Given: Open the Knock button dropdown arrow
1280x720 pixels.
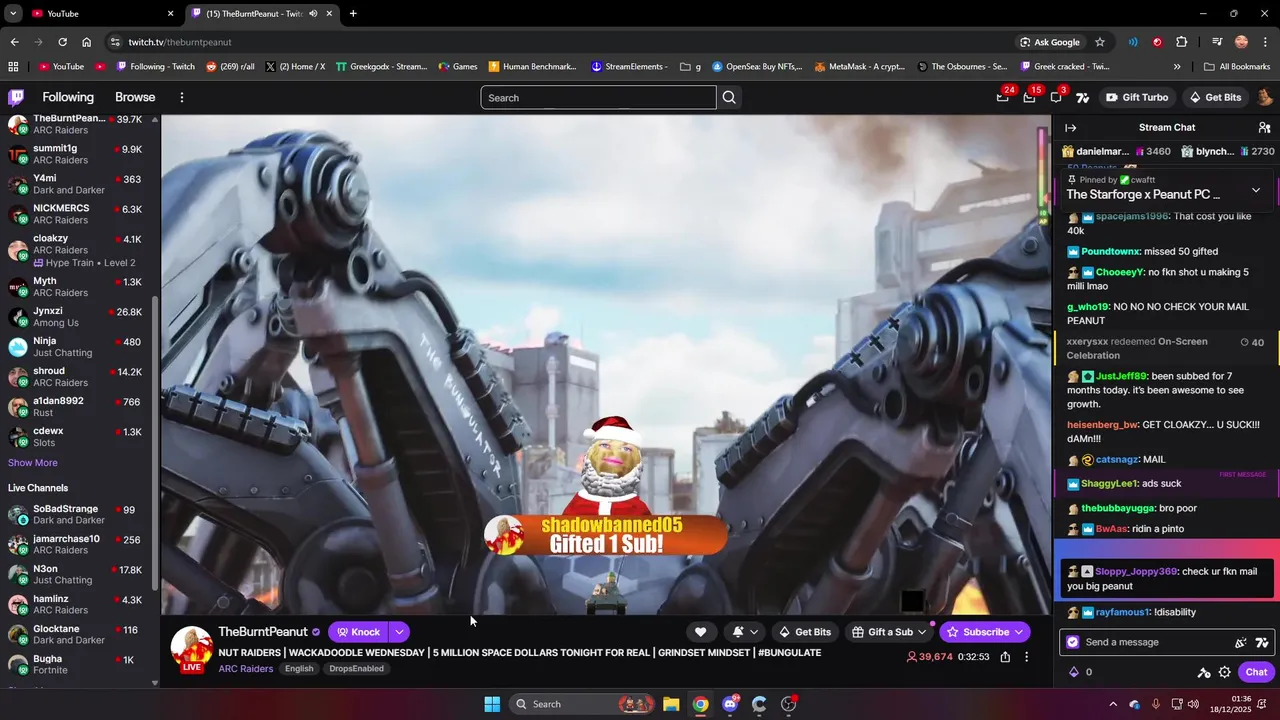Looking at the screenshot, I should click(398, 632).
